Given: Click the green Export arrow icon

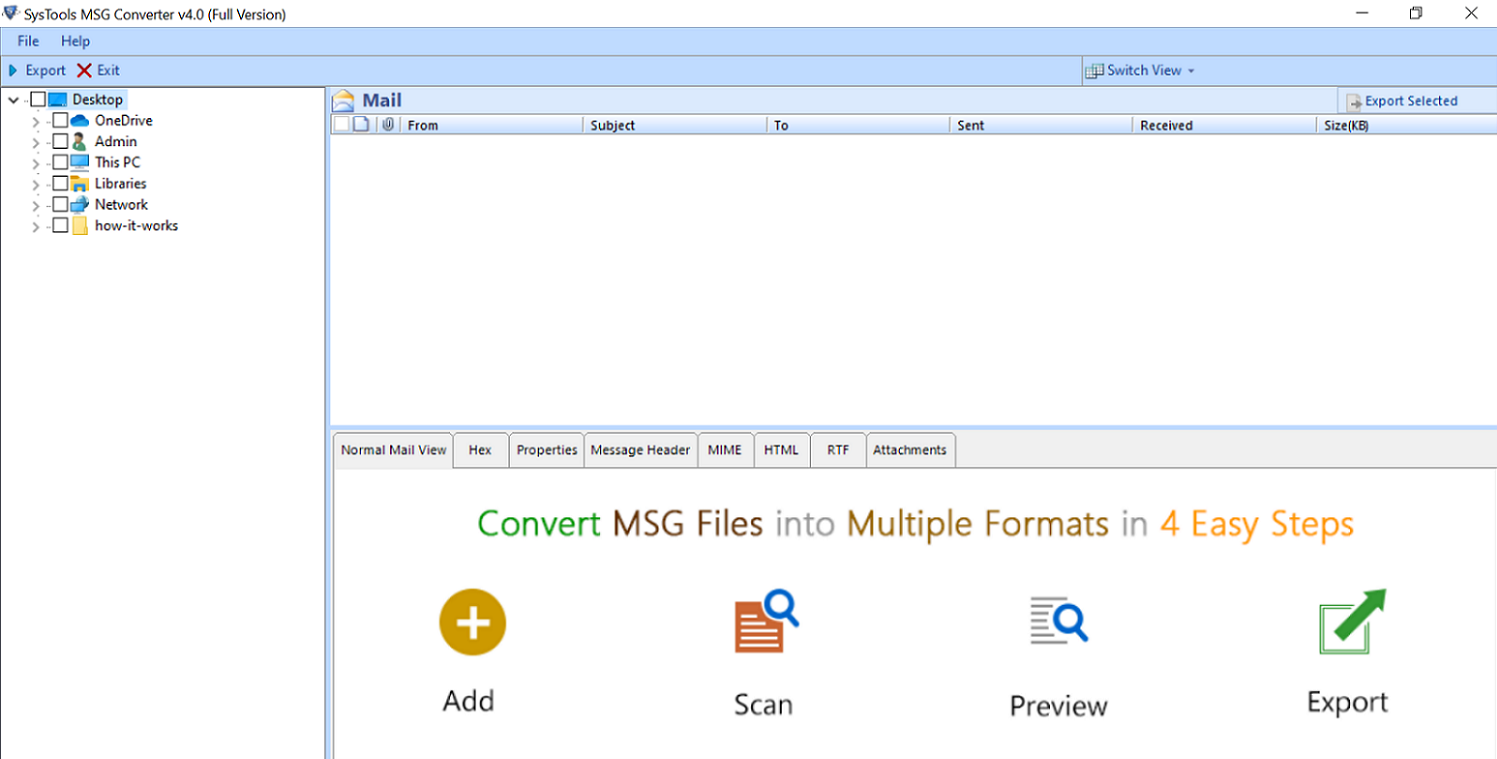Looking at the screenshot, I should point(1348,621).
